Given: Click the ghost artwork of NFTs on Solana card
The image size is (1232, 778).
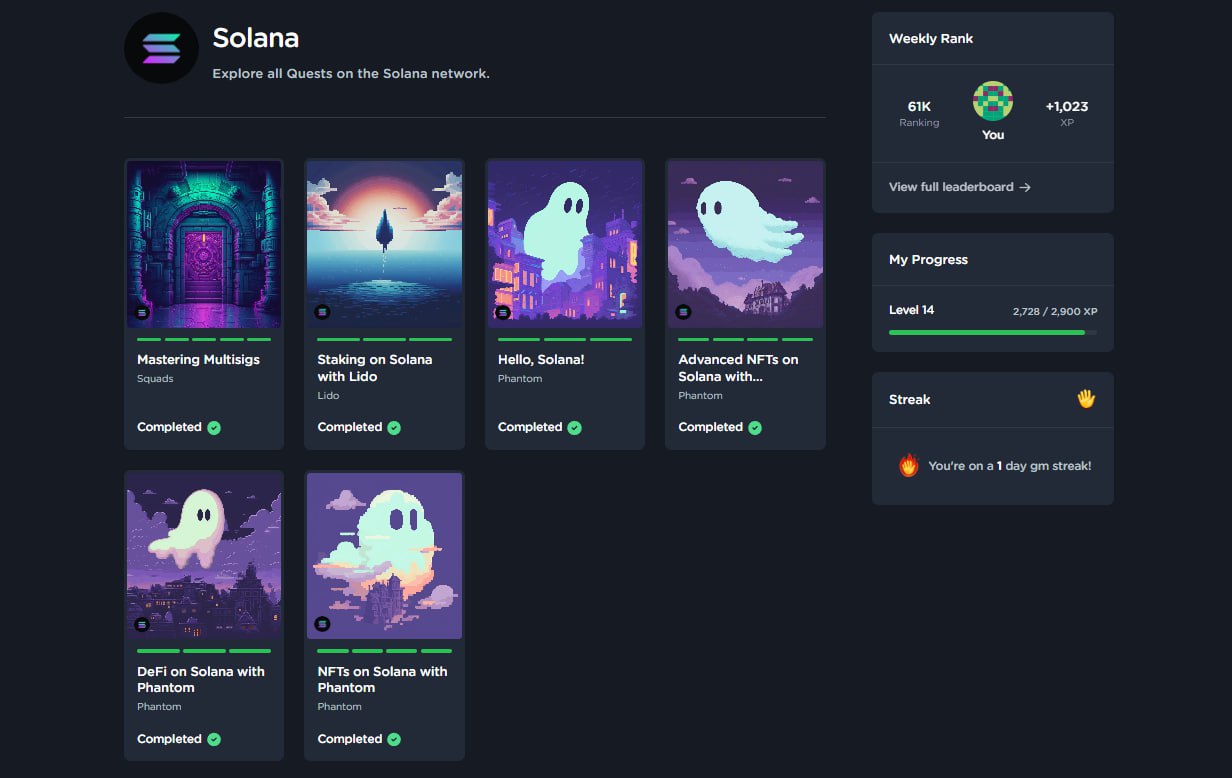Looking at the screenshot, I should click(384, 556).
